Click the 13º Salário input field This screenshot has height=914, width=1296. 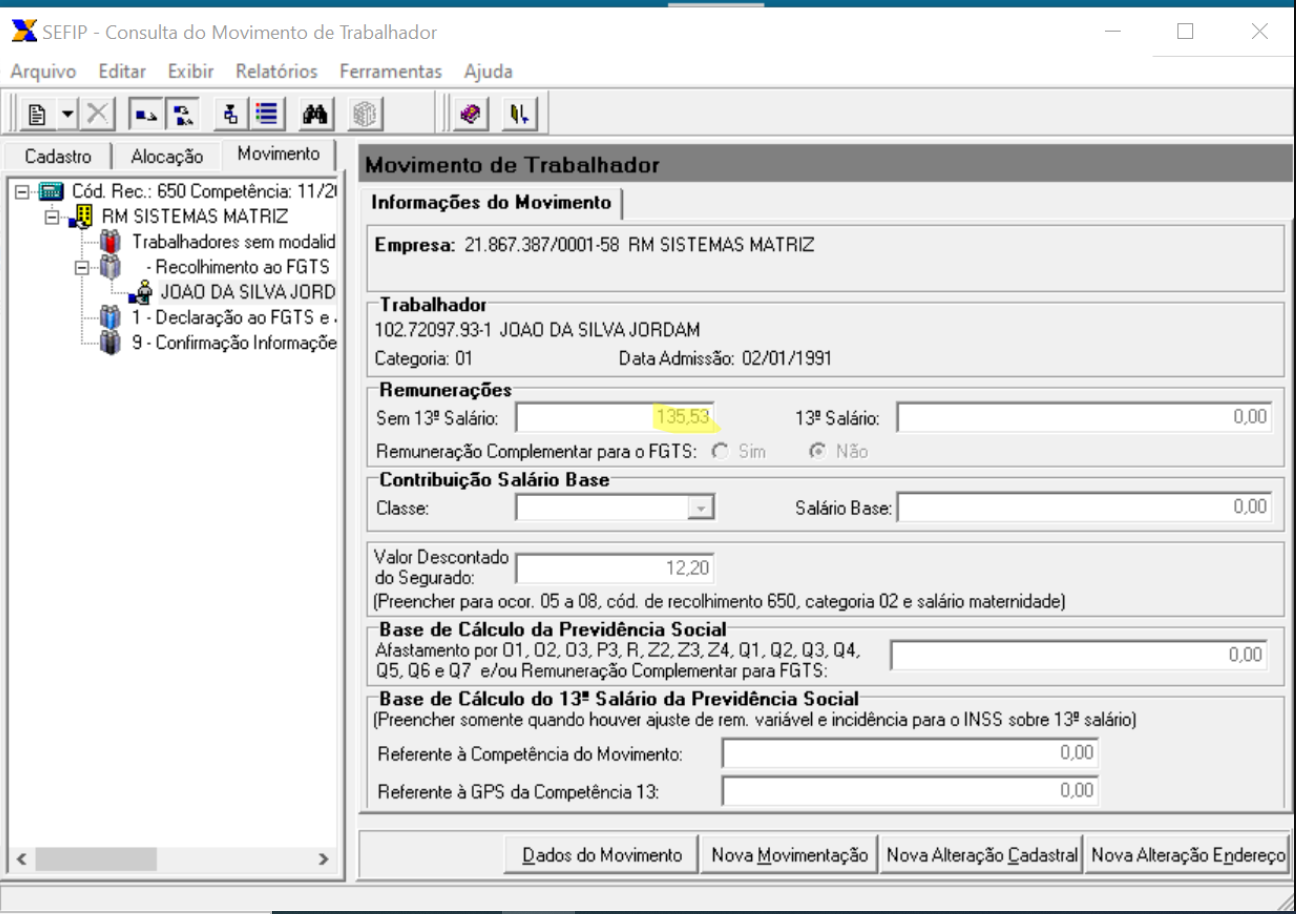[1084, 416]
